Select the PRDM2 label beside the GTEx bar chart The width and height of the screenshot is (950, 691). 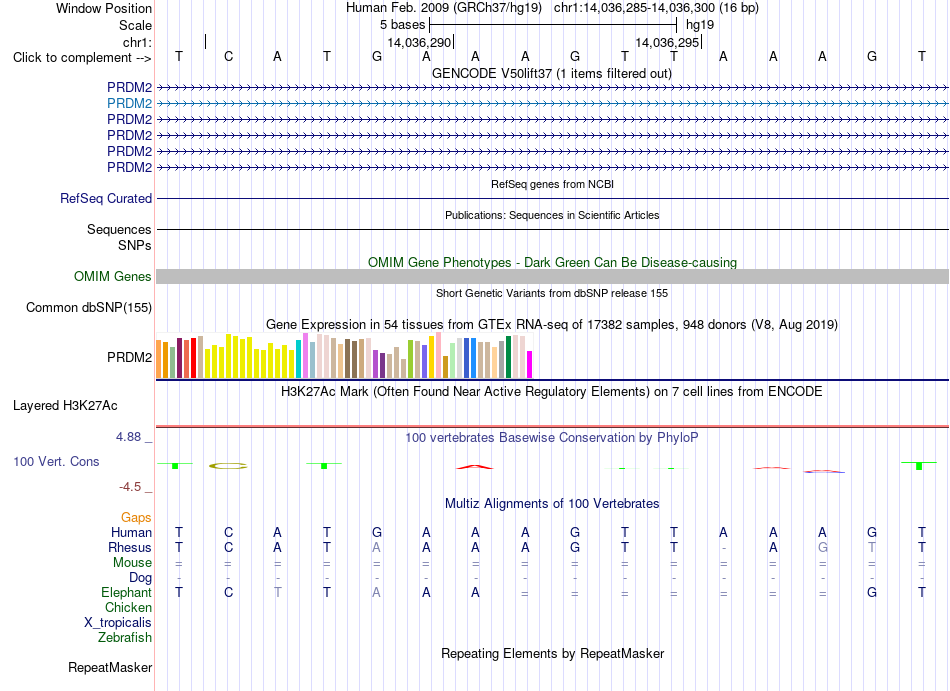pos(129,357)
